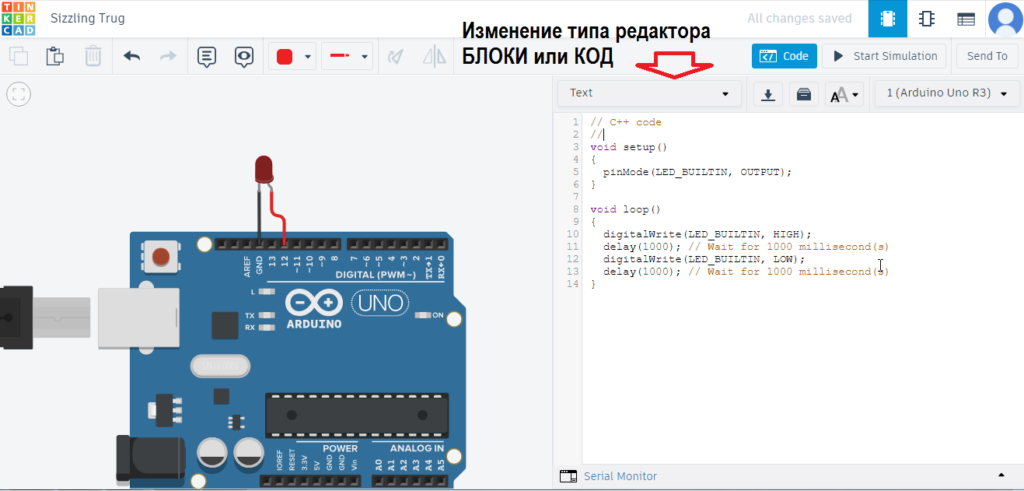Open wire color dropdown arrow

coord(308,57)
